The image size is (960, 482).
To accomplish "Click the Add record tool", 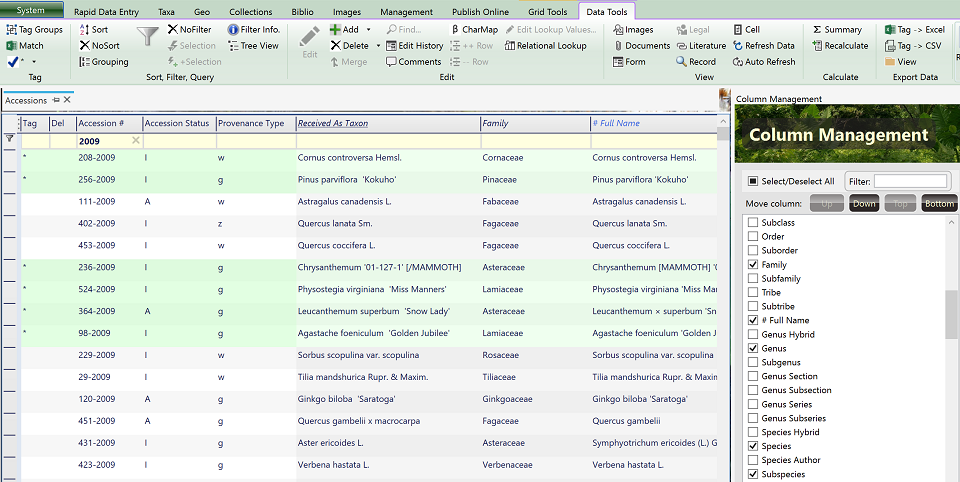I will [344, 29].
